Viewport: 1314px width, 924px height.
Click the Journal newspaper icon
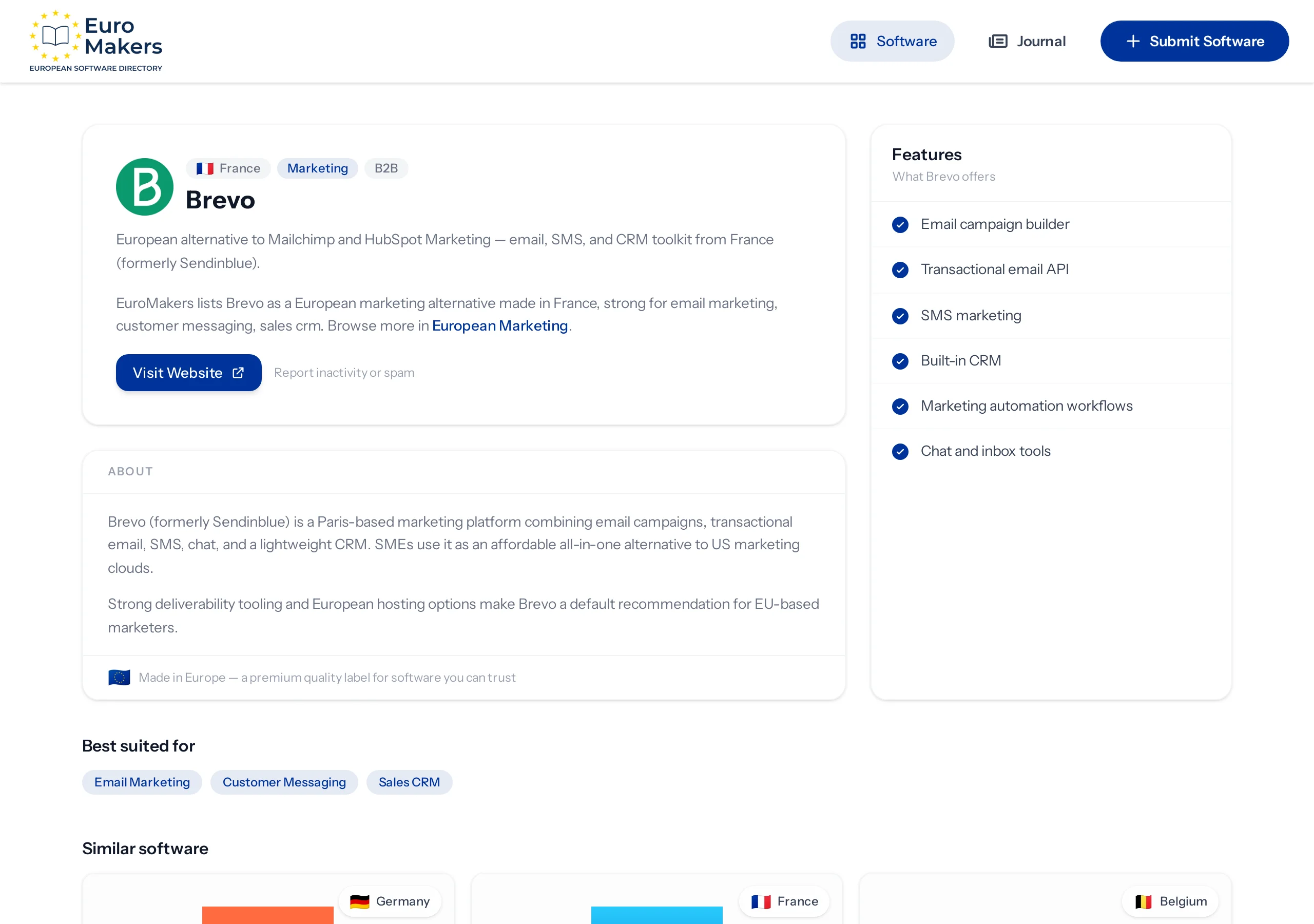click(x=997, y=41)
